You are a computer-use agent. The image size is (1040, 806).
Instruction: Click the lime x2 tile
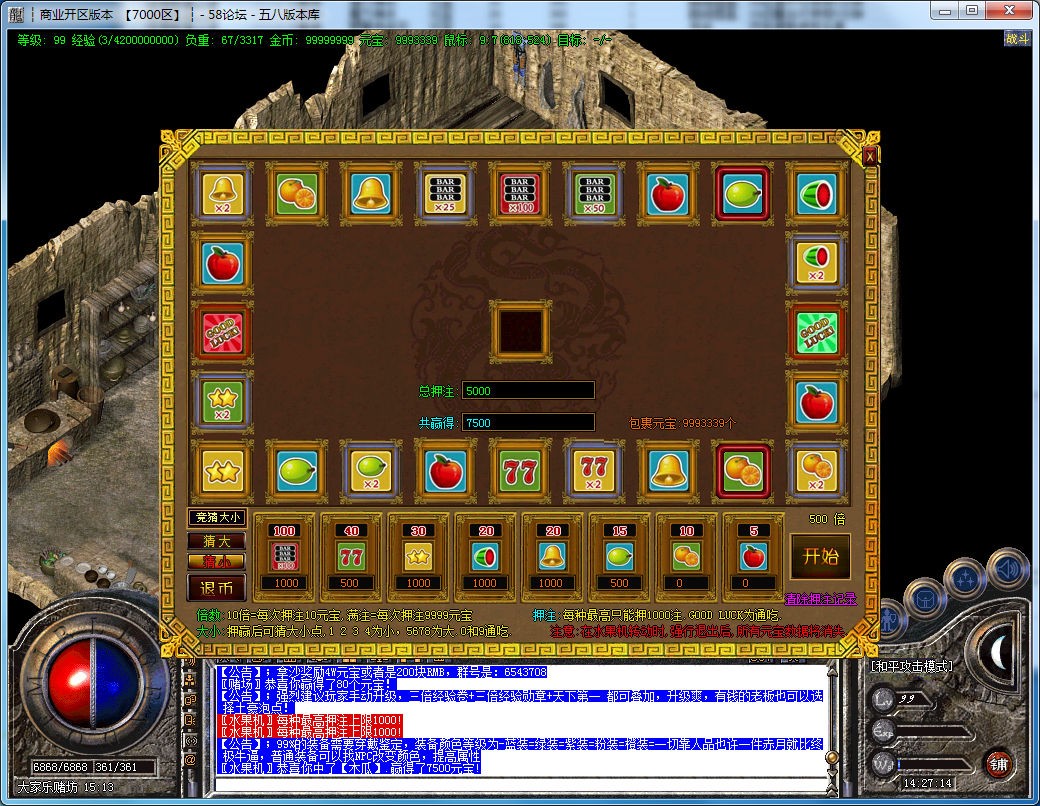tap(371, 471)
